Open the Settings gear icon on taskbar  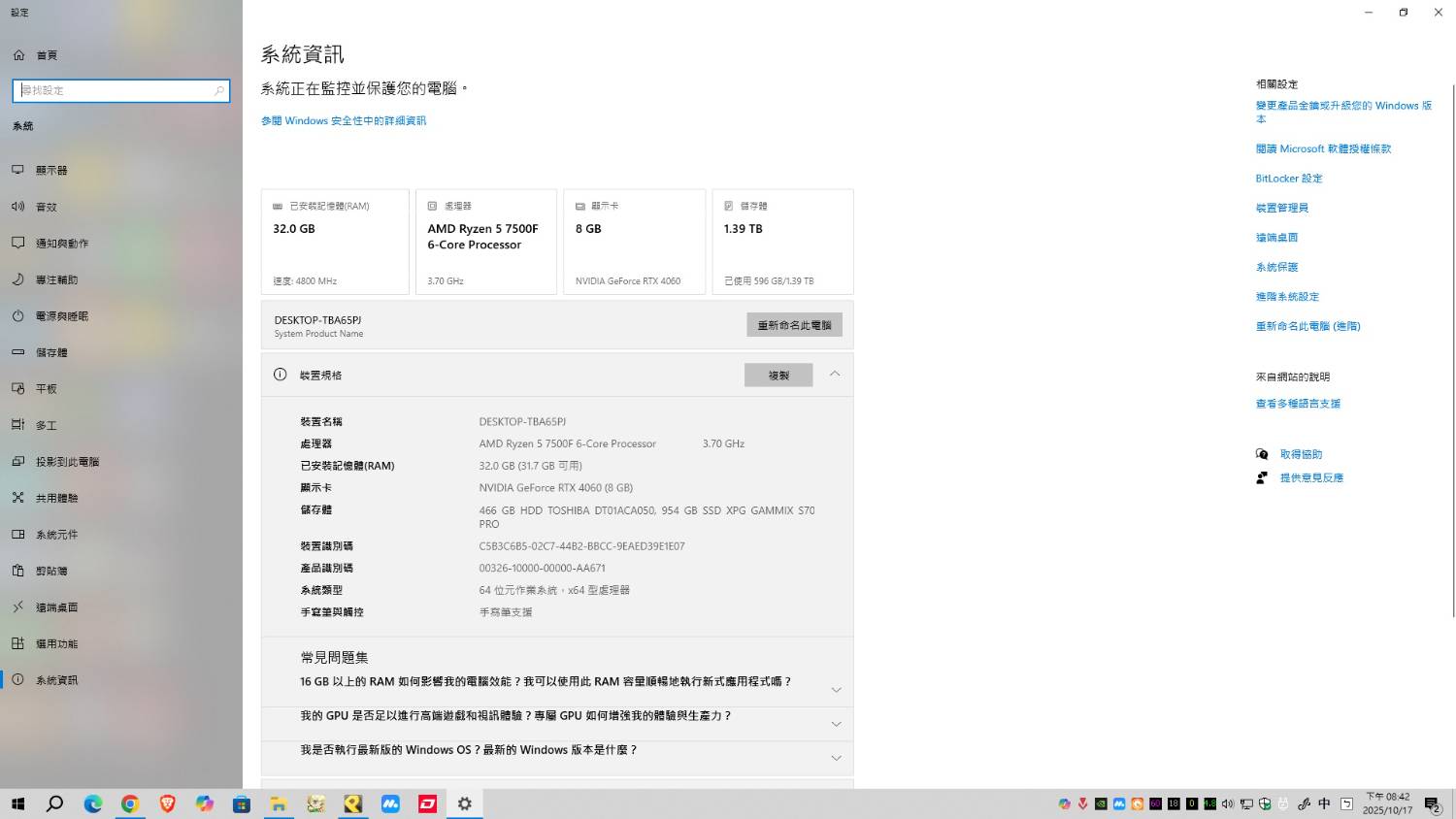pyautogui.click(x=464, y=803)
